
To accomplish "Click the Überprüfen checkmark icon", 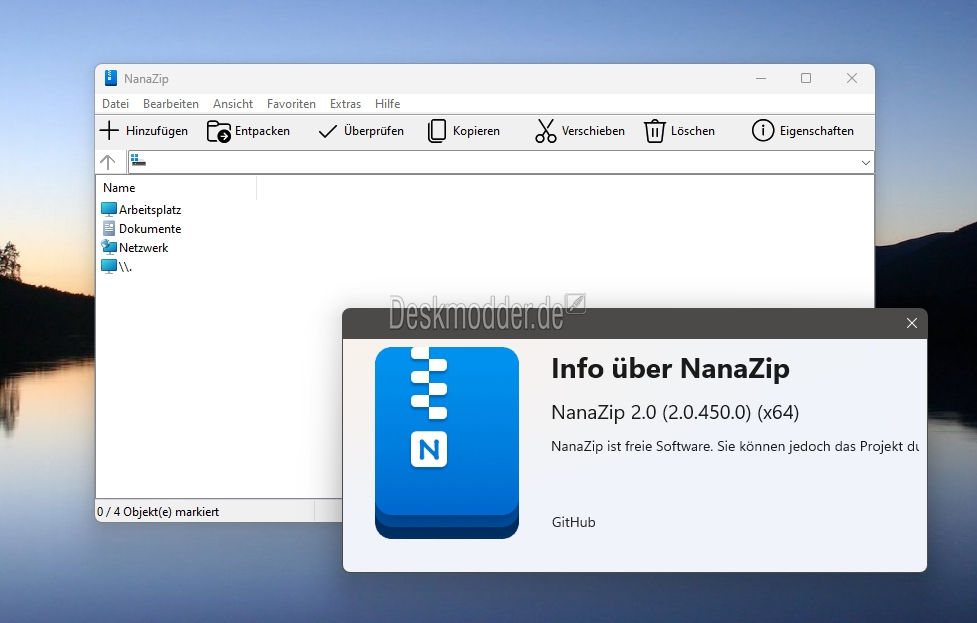I will coord(328,131).
